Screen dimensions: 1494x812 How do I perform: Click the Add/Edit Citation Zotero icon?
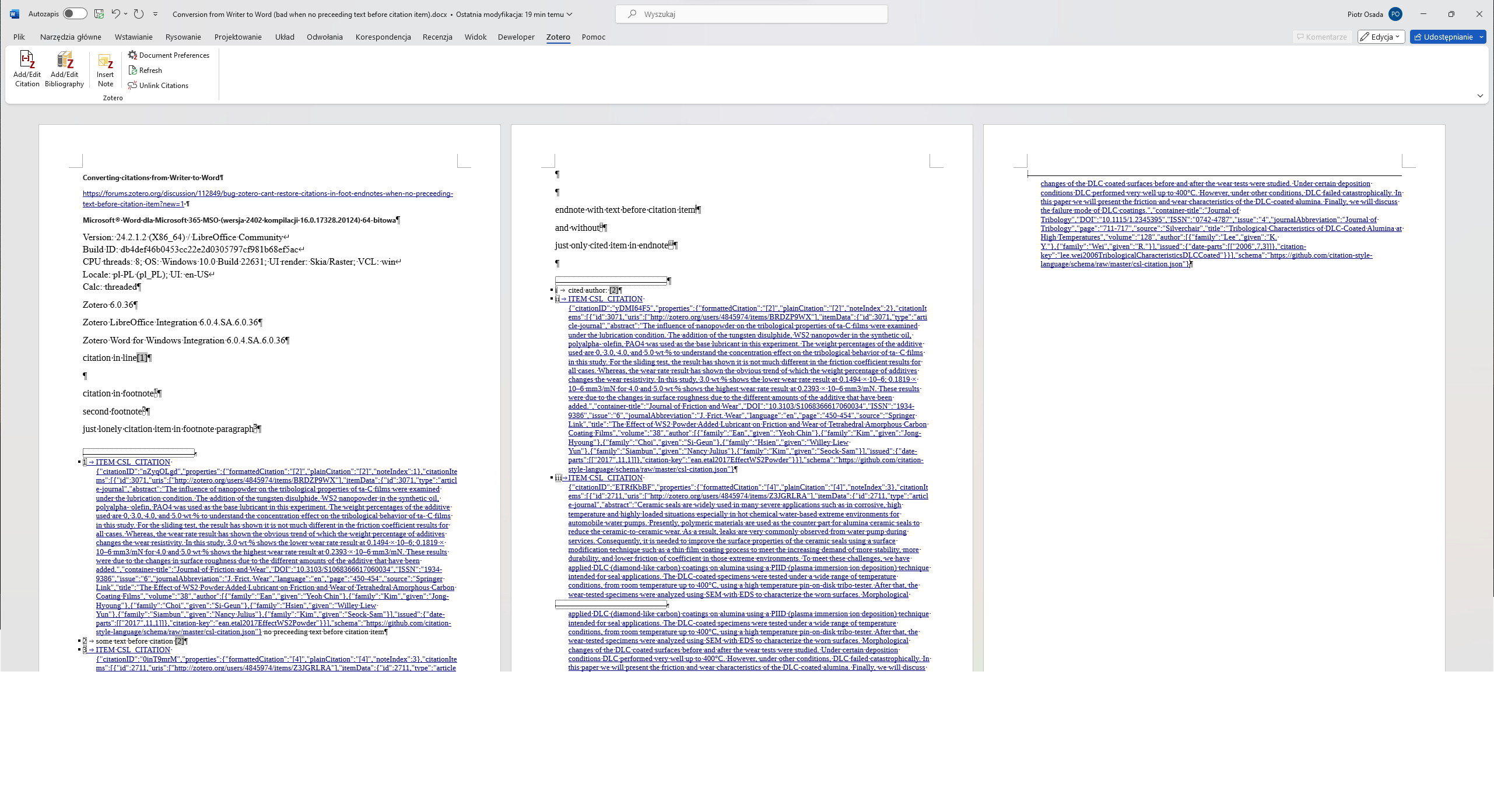27,69
